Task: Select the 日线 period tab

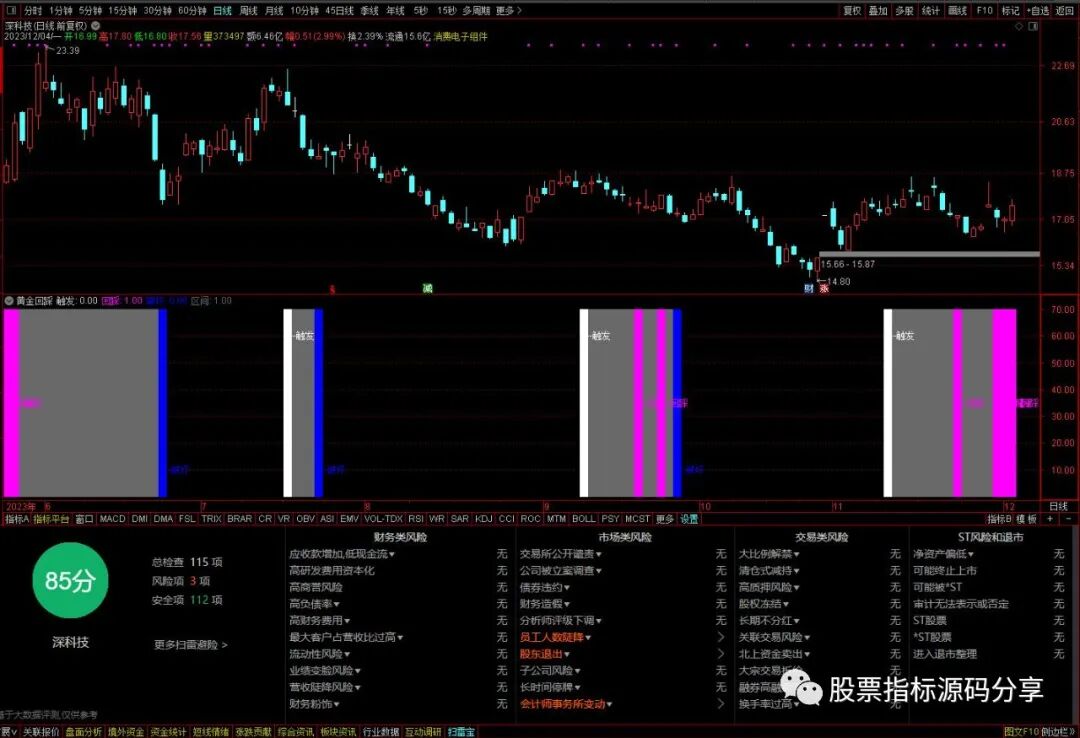Action: tap(222, 10)
